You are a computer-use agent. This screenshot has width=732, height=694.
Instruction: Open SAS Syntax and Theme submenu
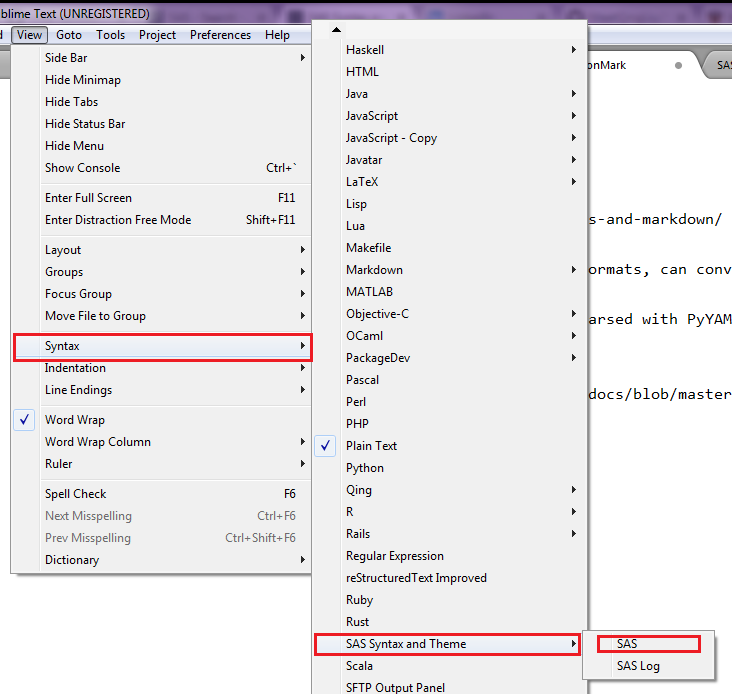coord(449,644)
